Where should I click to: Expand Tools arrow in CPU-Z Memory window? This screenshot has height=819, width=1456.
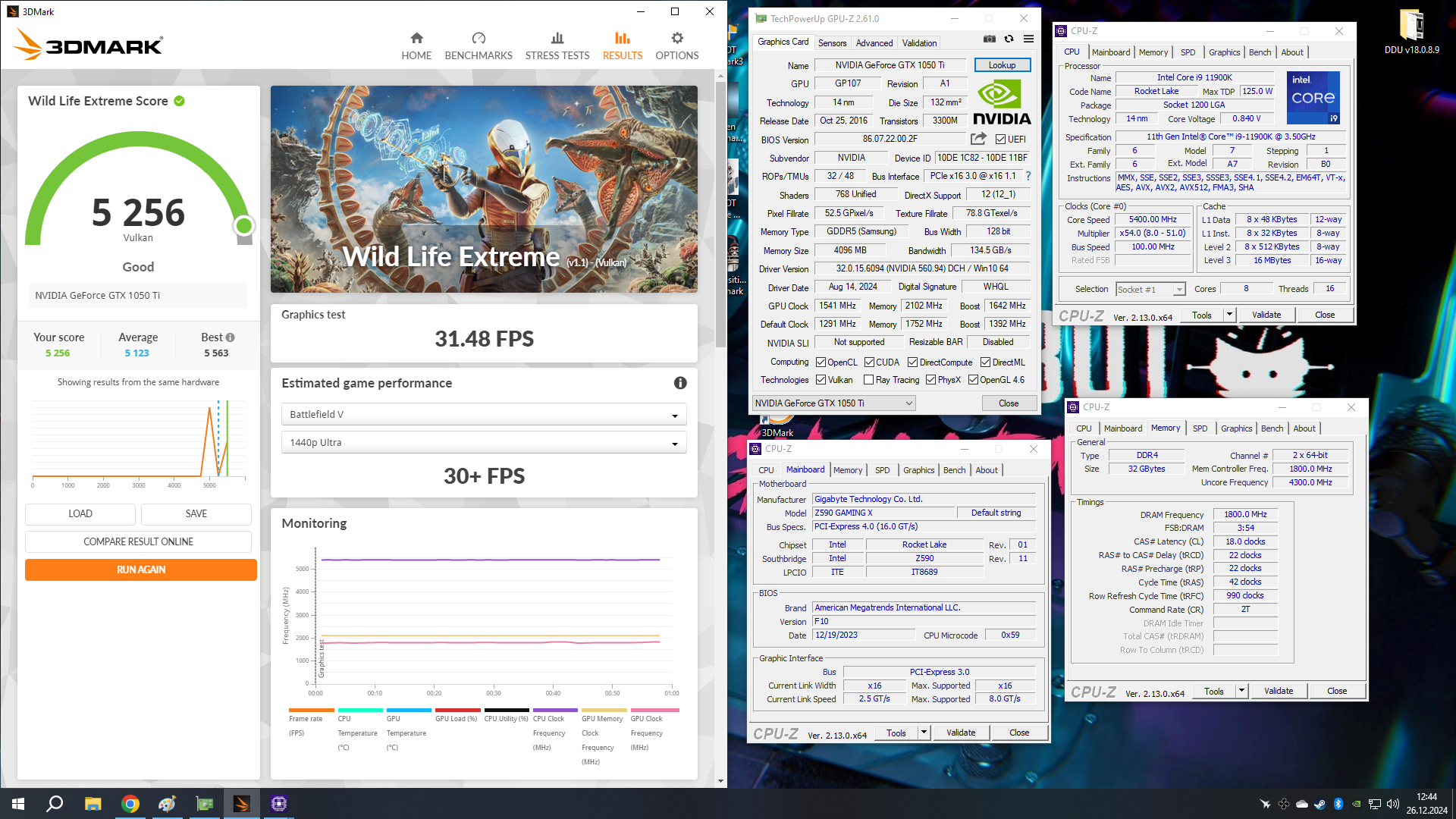[1241, 691]
